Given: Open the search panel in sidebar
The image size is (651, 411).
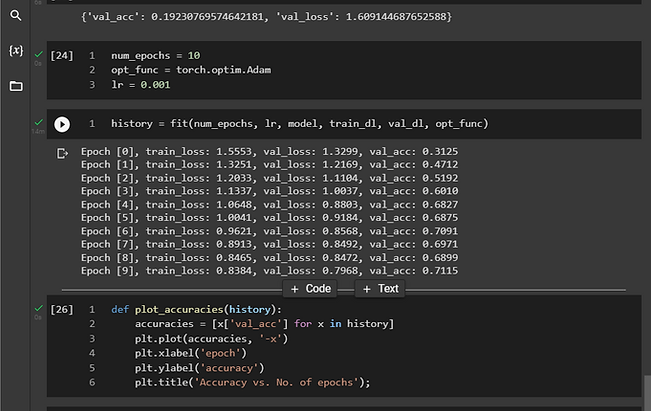Looking at the screenshot, I should point(16,15).
